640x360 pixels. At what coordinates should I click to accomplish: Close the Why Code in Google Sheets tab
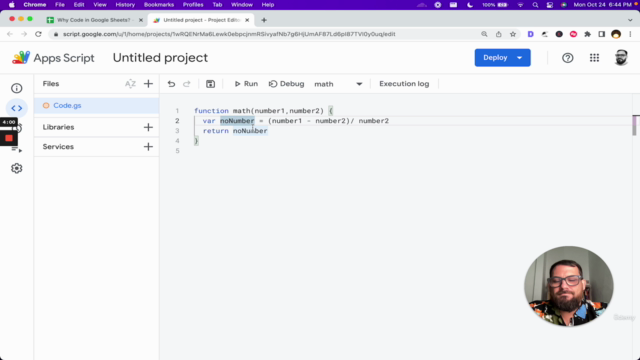pyautogui.click(x=141, y=20)
